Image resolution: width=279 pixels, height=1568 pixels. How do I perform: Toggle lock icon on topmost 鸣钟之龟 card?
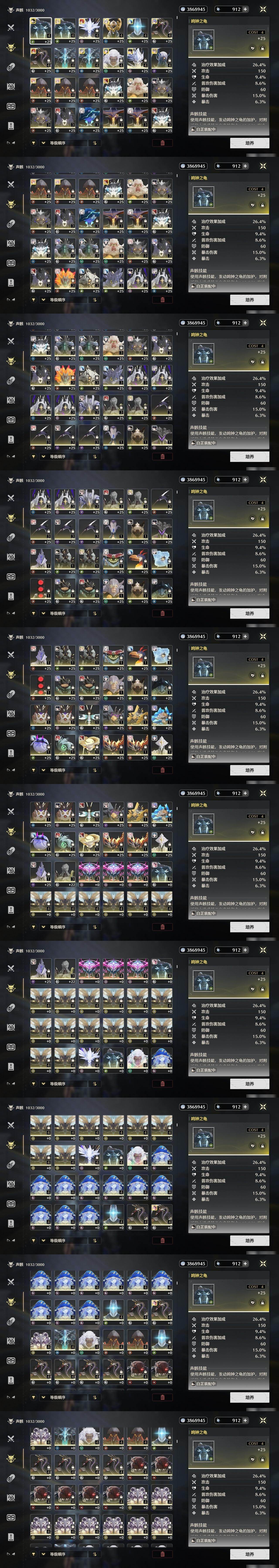point(262,47)
